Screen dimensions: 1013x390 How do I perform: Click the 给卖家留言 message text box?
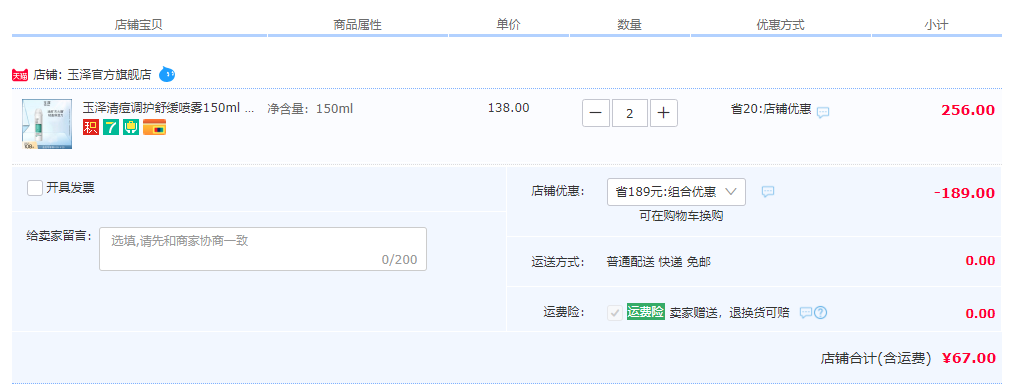tap(263, 249)
